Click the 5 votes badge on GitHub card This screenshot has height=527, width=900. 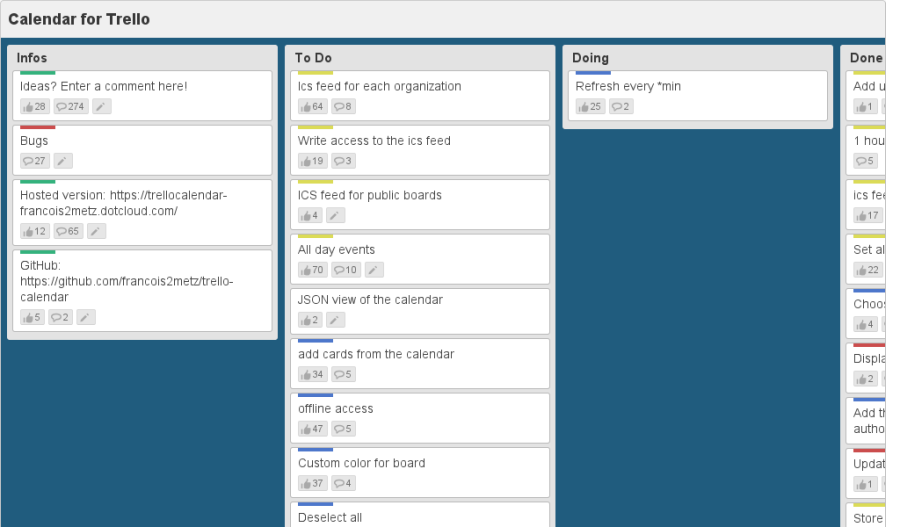pos(32,317)
